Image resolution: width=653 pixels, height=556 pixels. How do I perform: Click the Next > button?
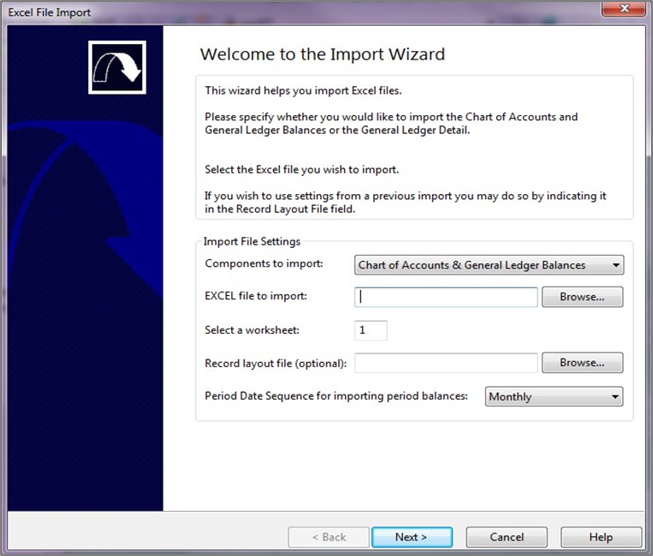click(x=412, y=537)
